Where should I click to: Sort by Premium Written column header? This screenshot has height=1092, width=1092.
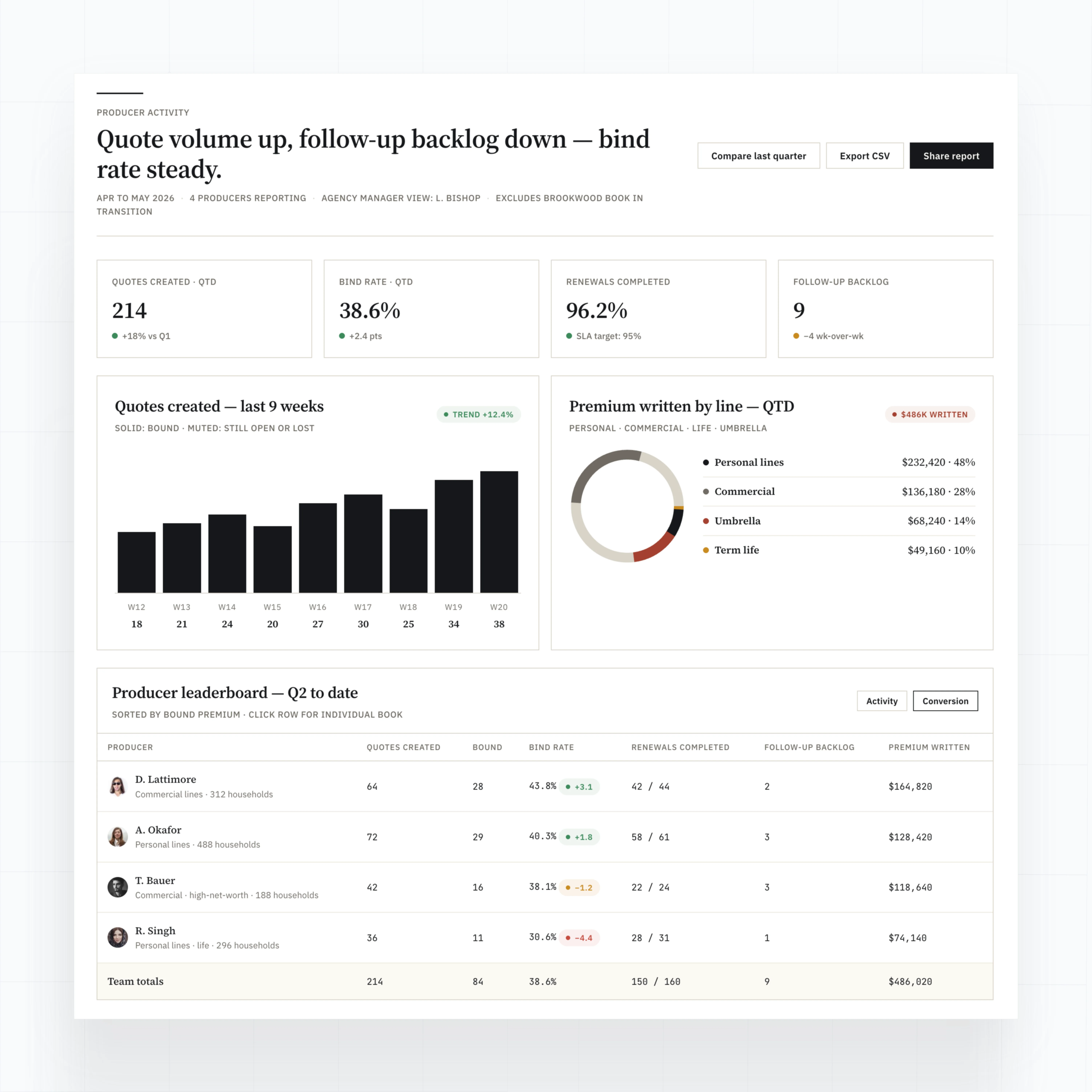(929, 747)
